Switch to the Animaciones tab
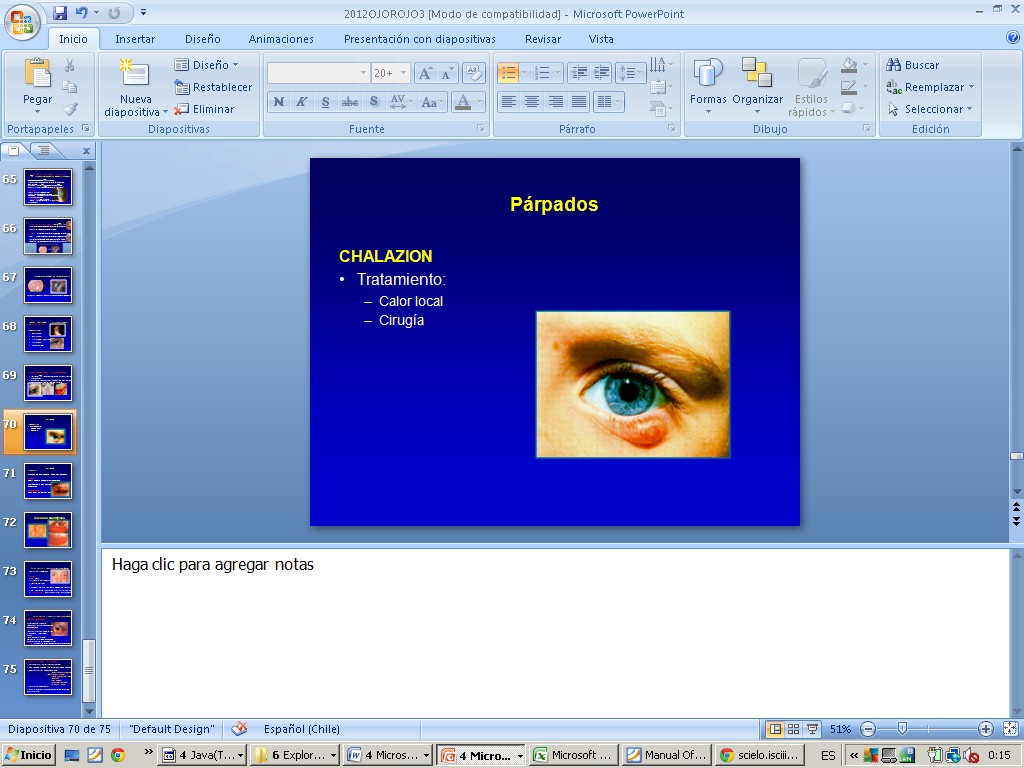 281,39
